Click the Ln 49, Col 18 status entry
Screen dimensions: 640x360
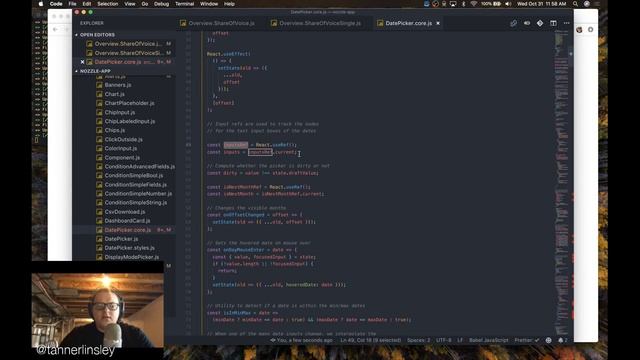click(x=370, y=340)
